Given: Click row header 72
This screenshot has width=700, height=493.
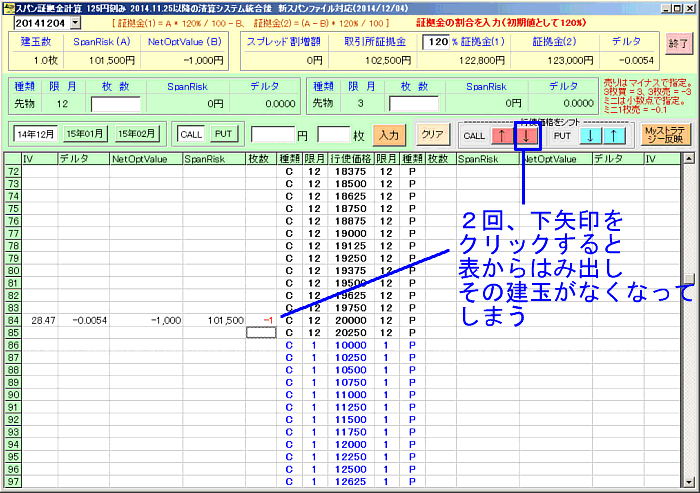Looking at the screenshot, I should 13,171.
